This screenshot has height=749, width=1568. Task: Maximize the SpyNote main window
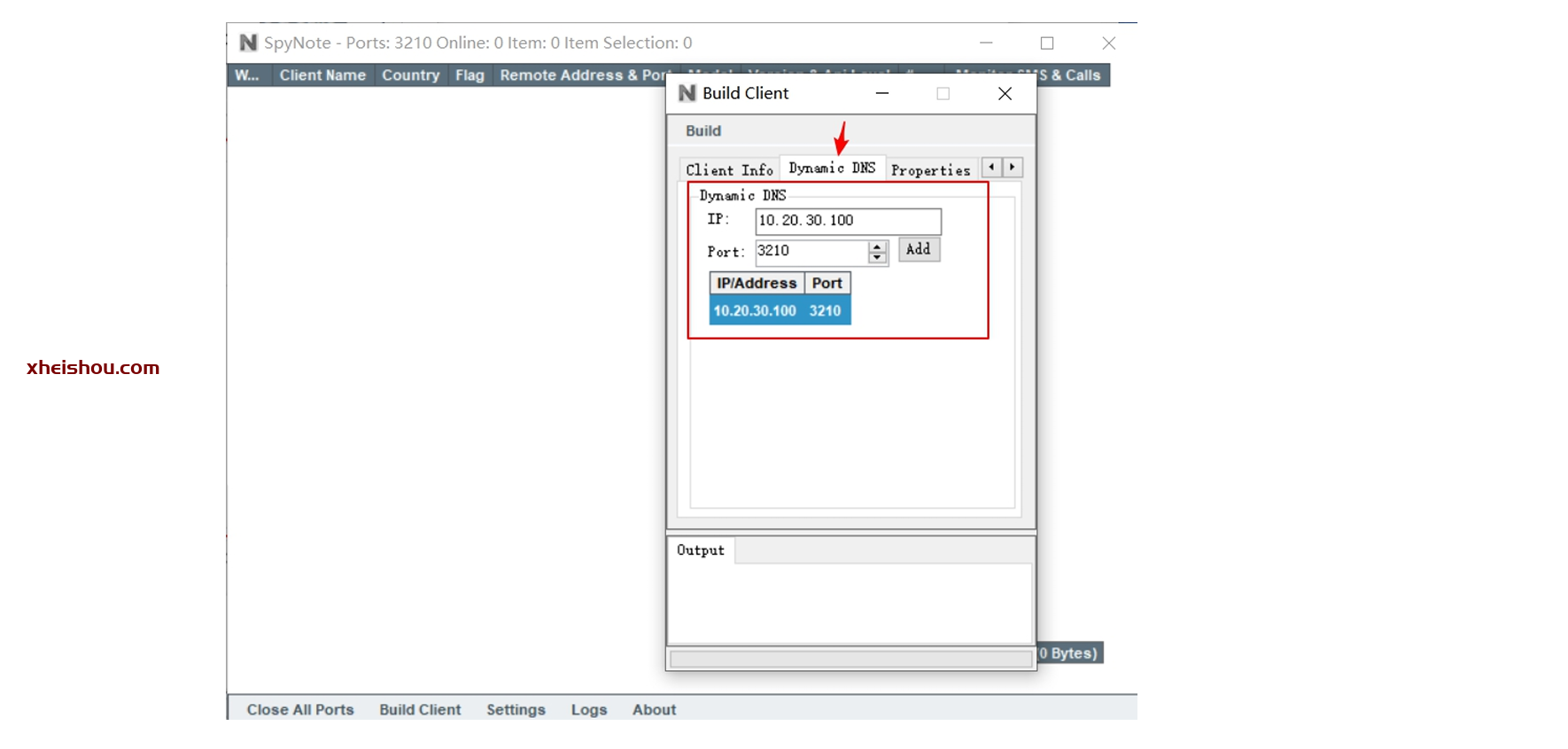pos(1047,43)
